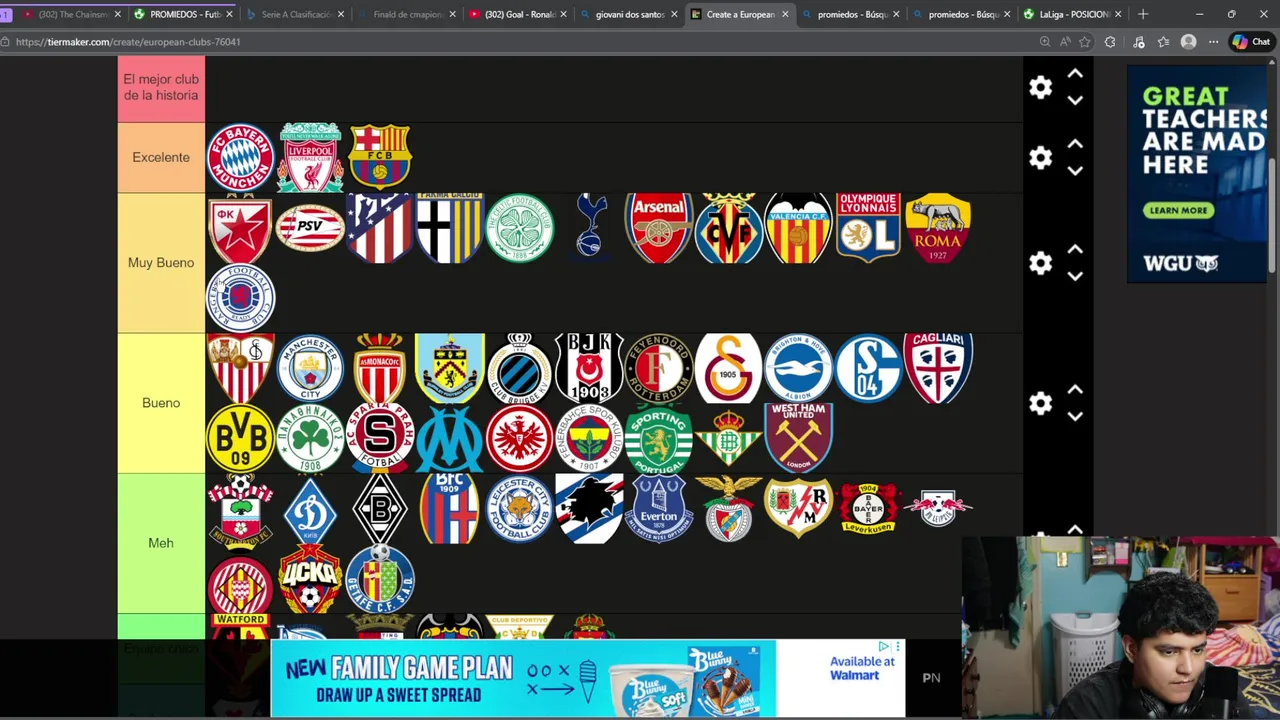Screen dimensions: 1280x720
Task: Click the orange Excelente tier label
Action: (161, 157)
